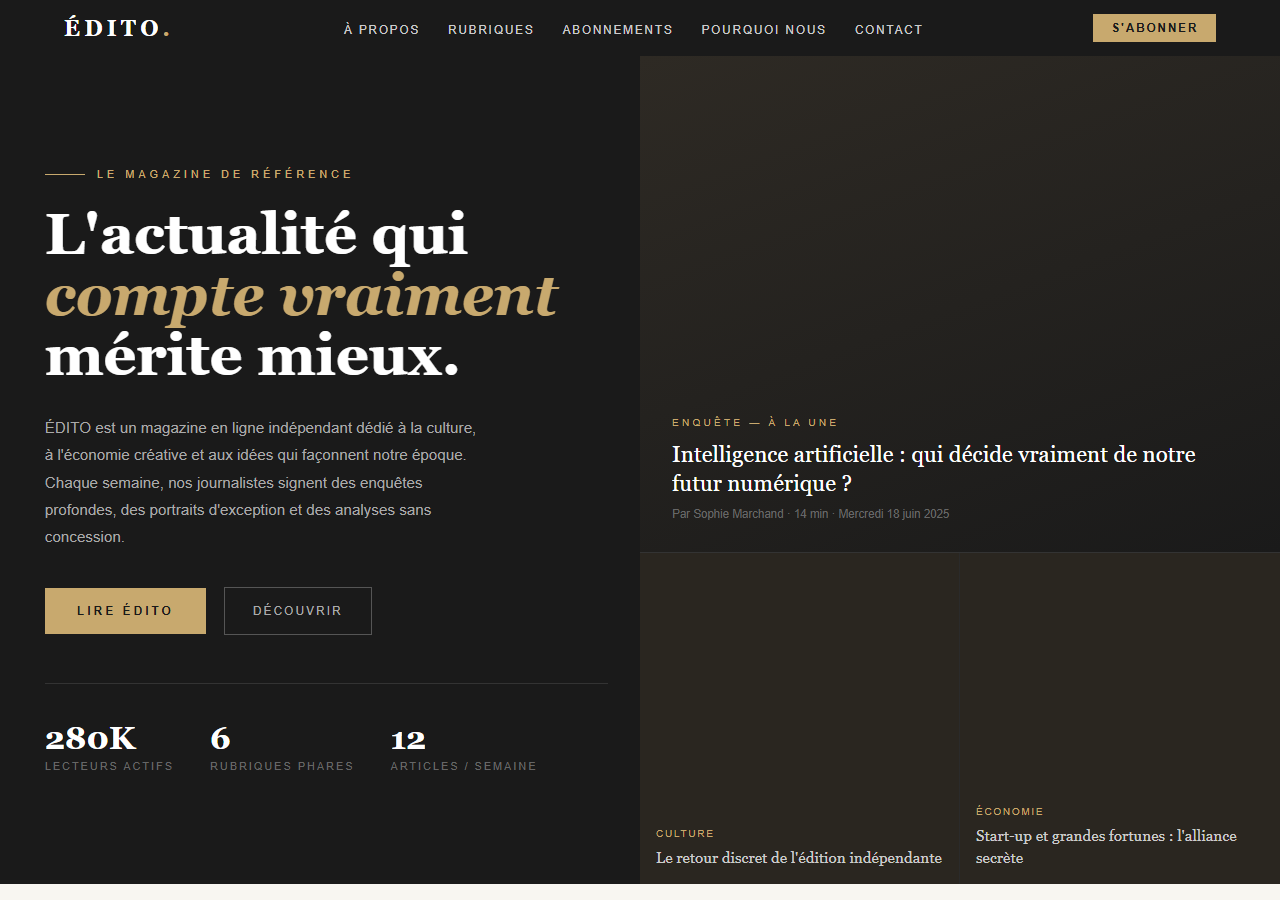The width and height of the screenshot is (1280, 900).
Task: Open the Start-up et grandes fortunes article
Action: pos(1106,847)
